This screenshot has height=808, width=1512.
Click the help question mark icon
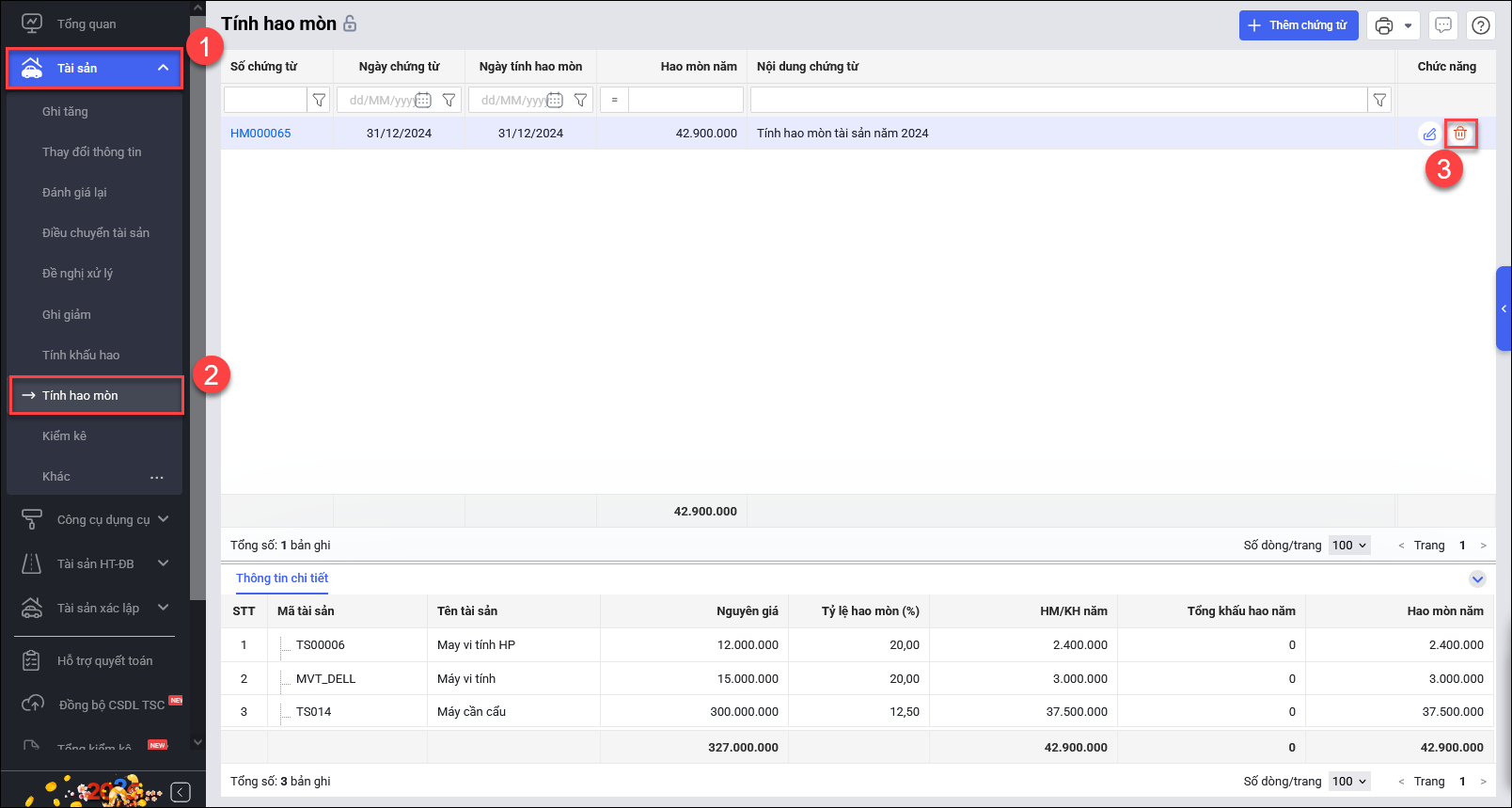pyautogui.click(x=1481, y=25)
